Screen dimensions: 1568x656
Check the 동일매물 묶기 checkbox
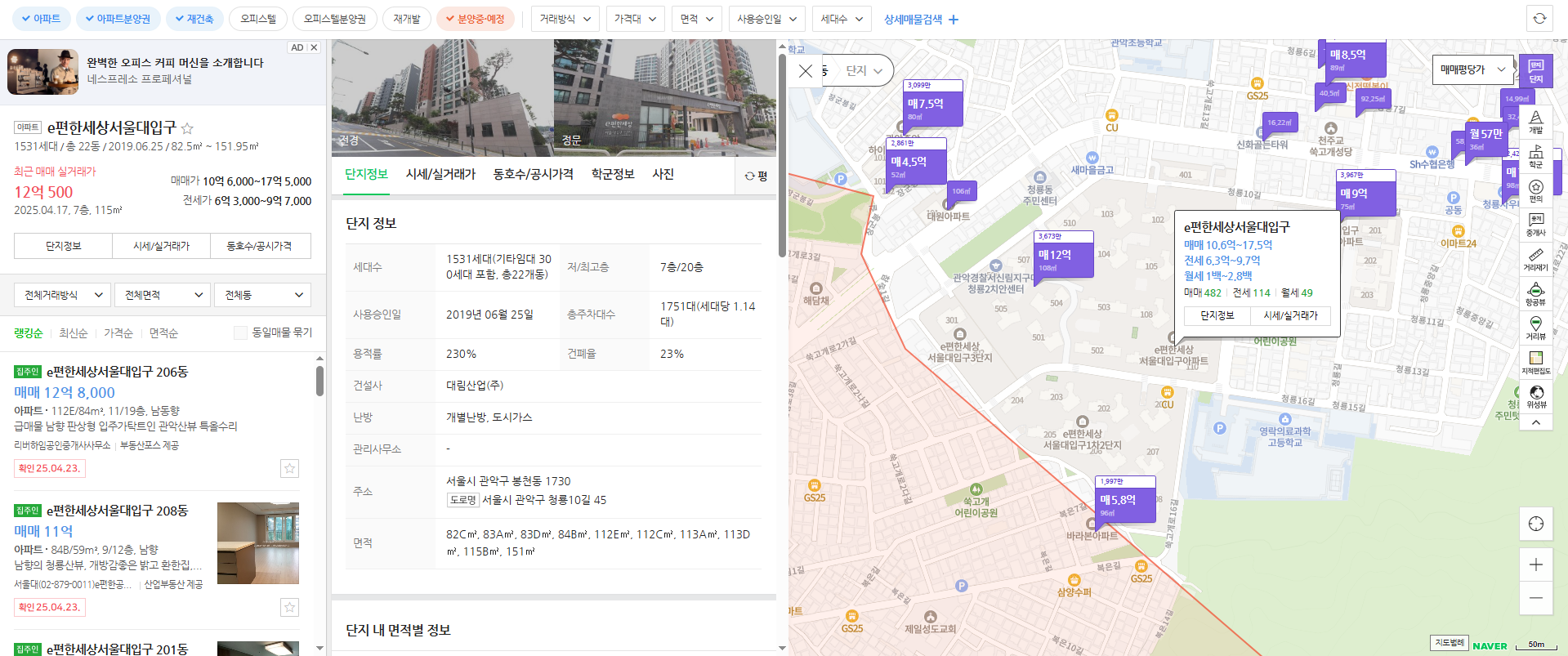tap(240, 332)
